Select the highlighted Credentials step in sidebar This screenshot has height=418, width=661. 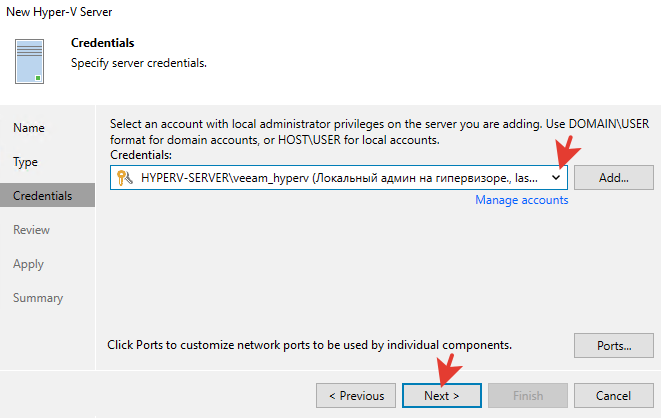coord(43,196)
